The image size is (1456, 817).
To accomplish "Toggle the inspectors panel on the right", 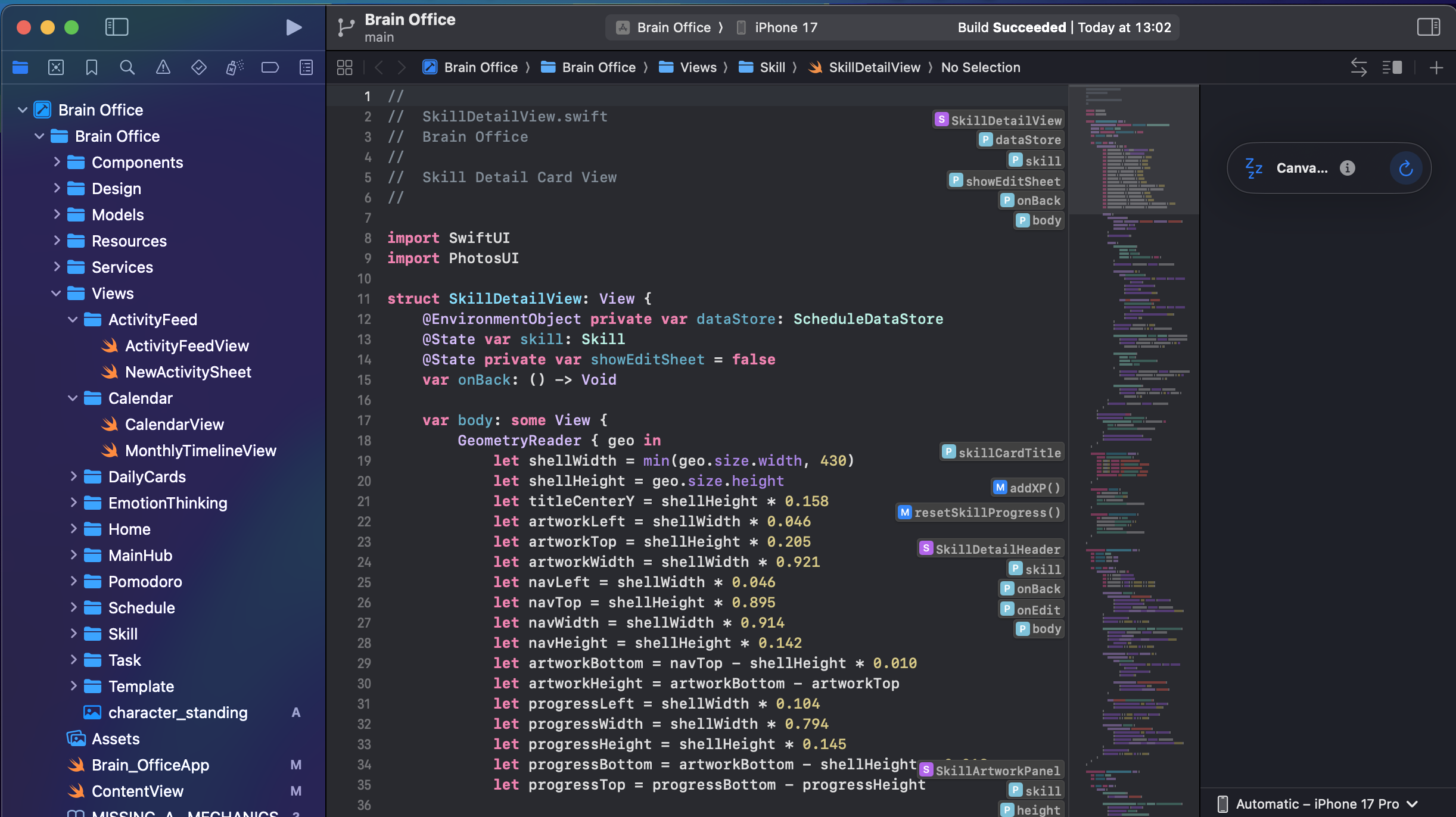I will (1428, 27).
